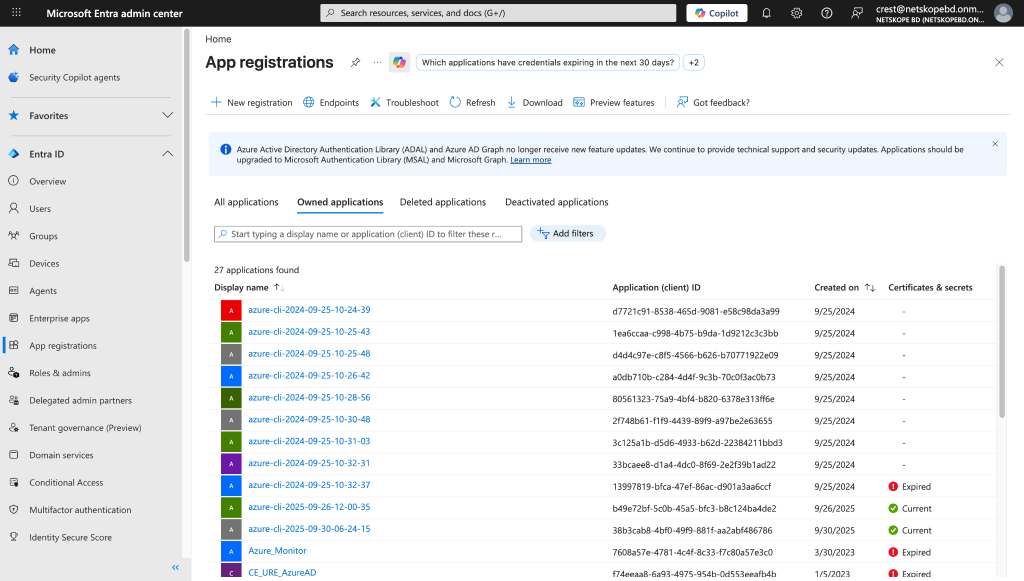Go to Home in sidebar
1024x581 pixels.
(x=42, y=50)
